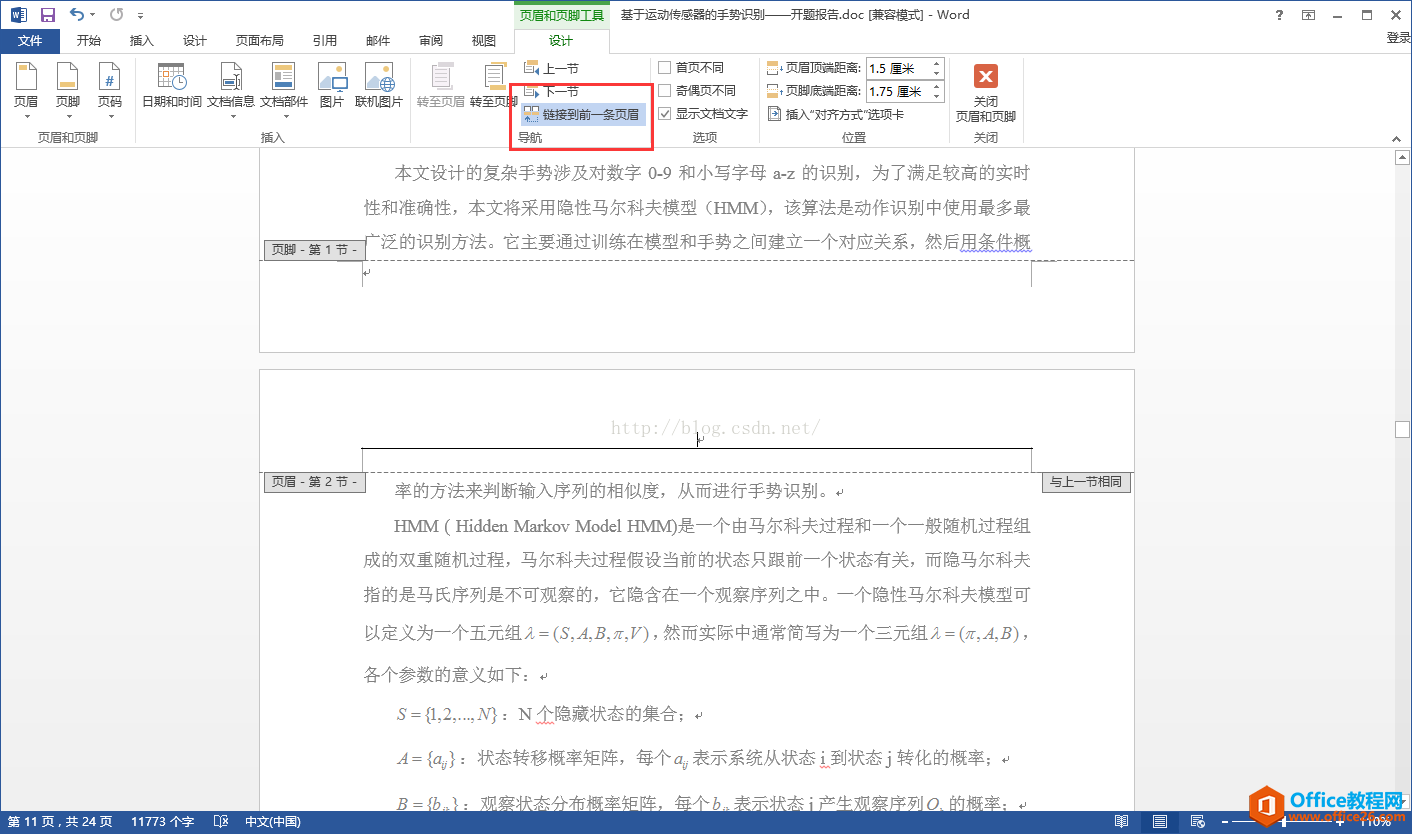Image resolution: width=1412 pixels, height=834 pixels.
Task: Click 登录 to sign in
Action: coord(1398,38)
